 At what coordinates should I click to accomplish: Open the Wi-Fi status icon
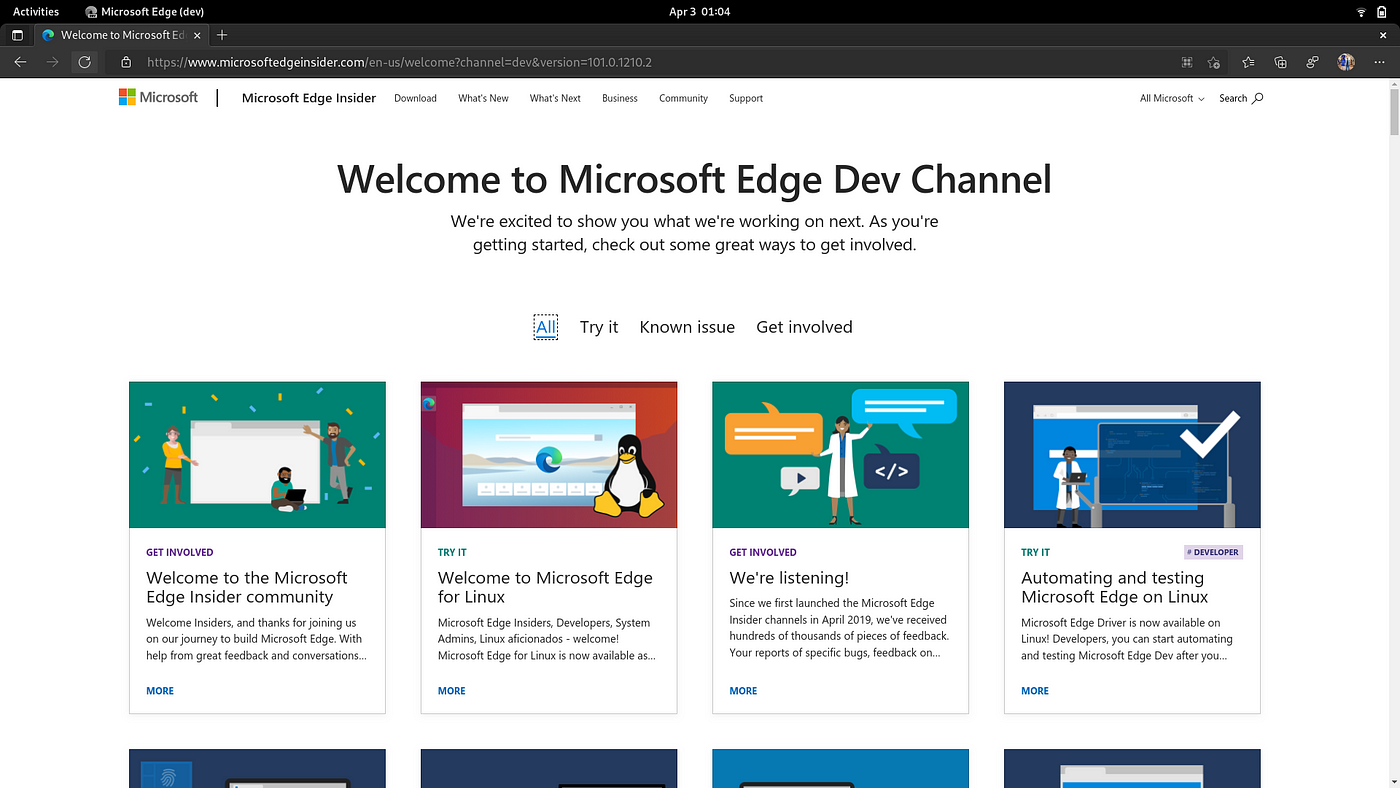point(1361,12)
